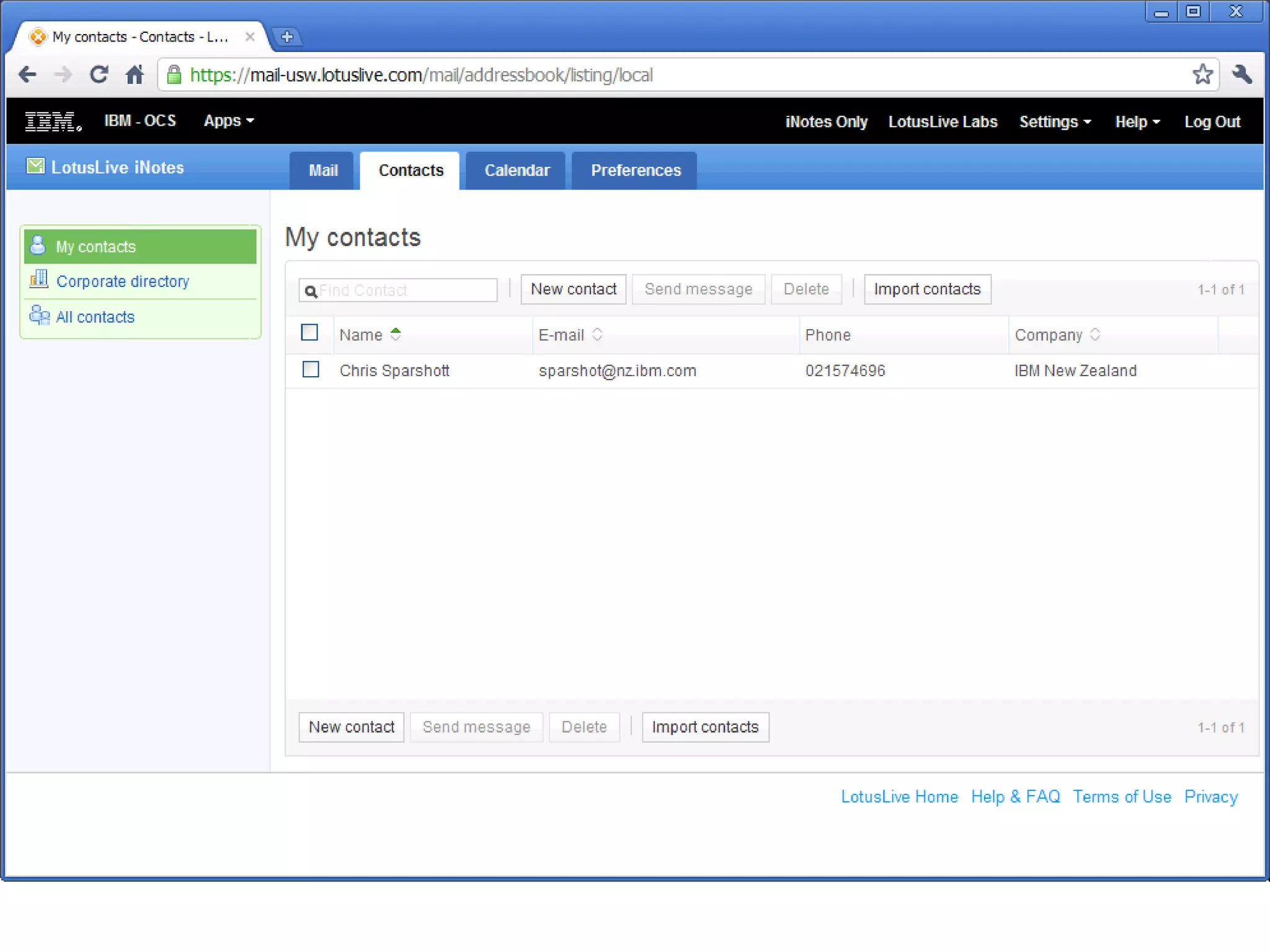Screen dimensions: 1270x952
Task: Click the browser reload icon
Action: [x=99, y=75]
